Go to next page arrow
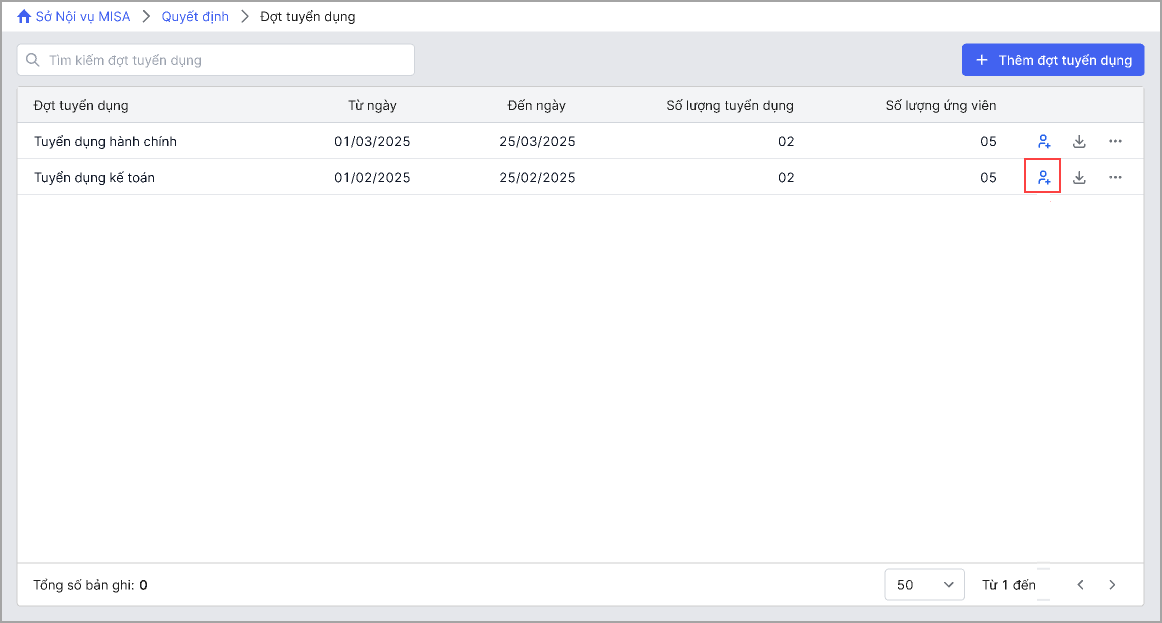 1112,584
